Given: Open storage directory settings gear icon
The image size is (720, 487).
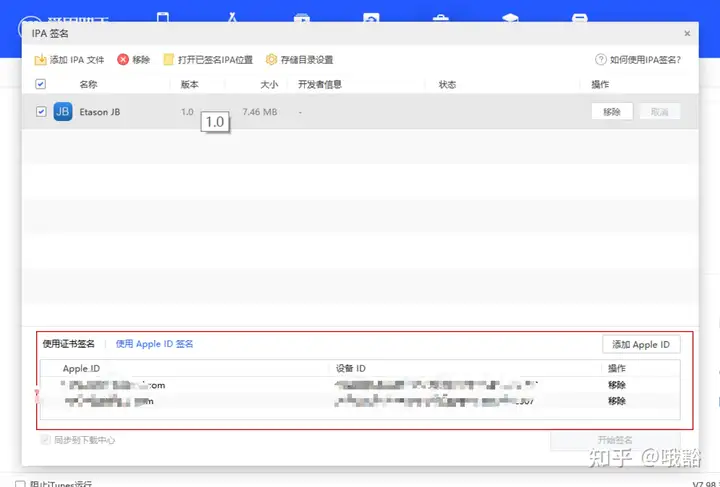Looking at the screenshot, I should (x=271, y=60).
